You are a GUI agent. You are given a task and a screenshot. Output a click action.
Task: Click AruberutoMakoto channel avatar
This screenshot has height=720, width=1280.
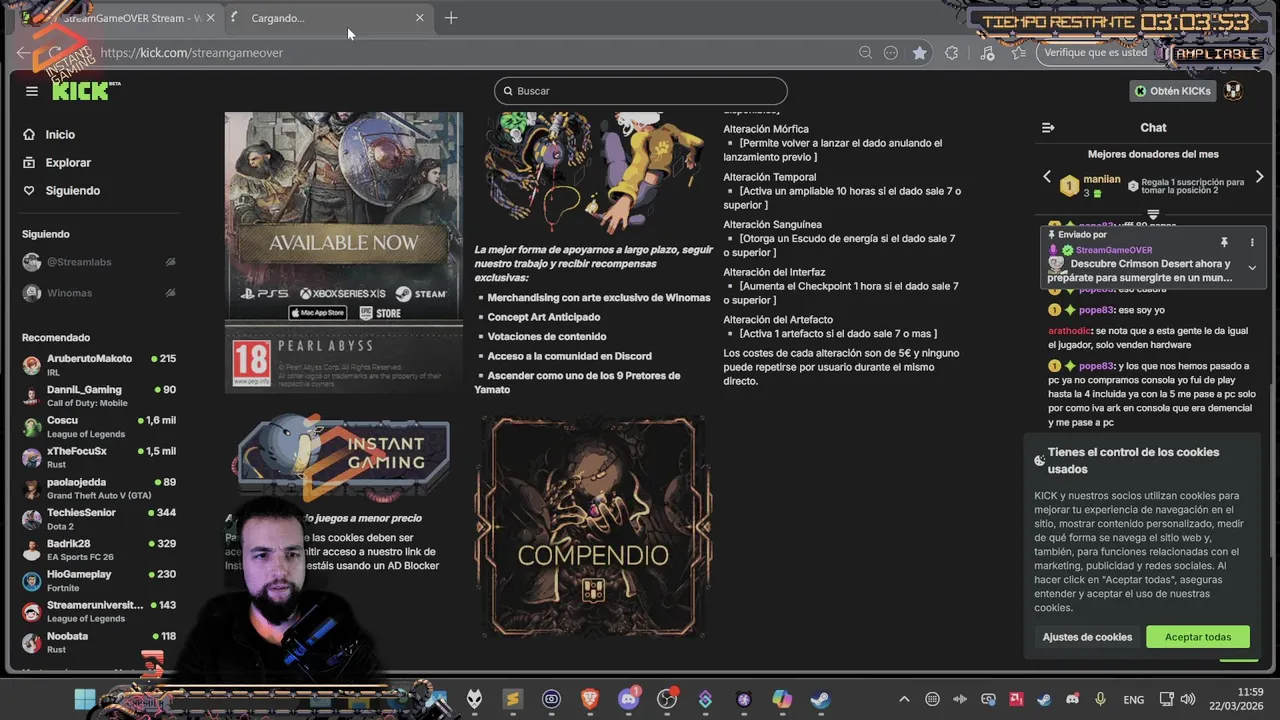click(32, 365)
